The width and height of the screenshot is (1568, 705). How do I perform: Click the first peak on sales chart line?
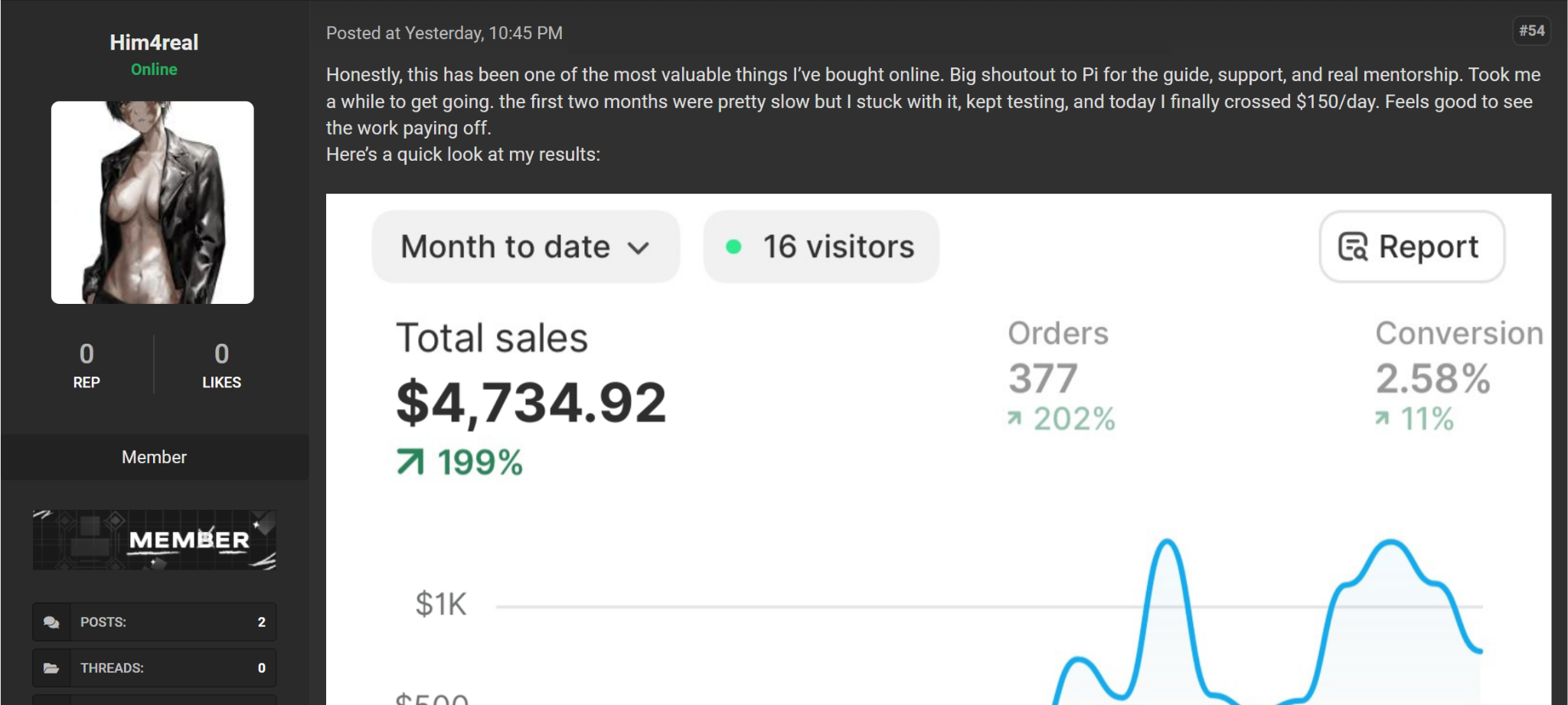coord(1167,542)
